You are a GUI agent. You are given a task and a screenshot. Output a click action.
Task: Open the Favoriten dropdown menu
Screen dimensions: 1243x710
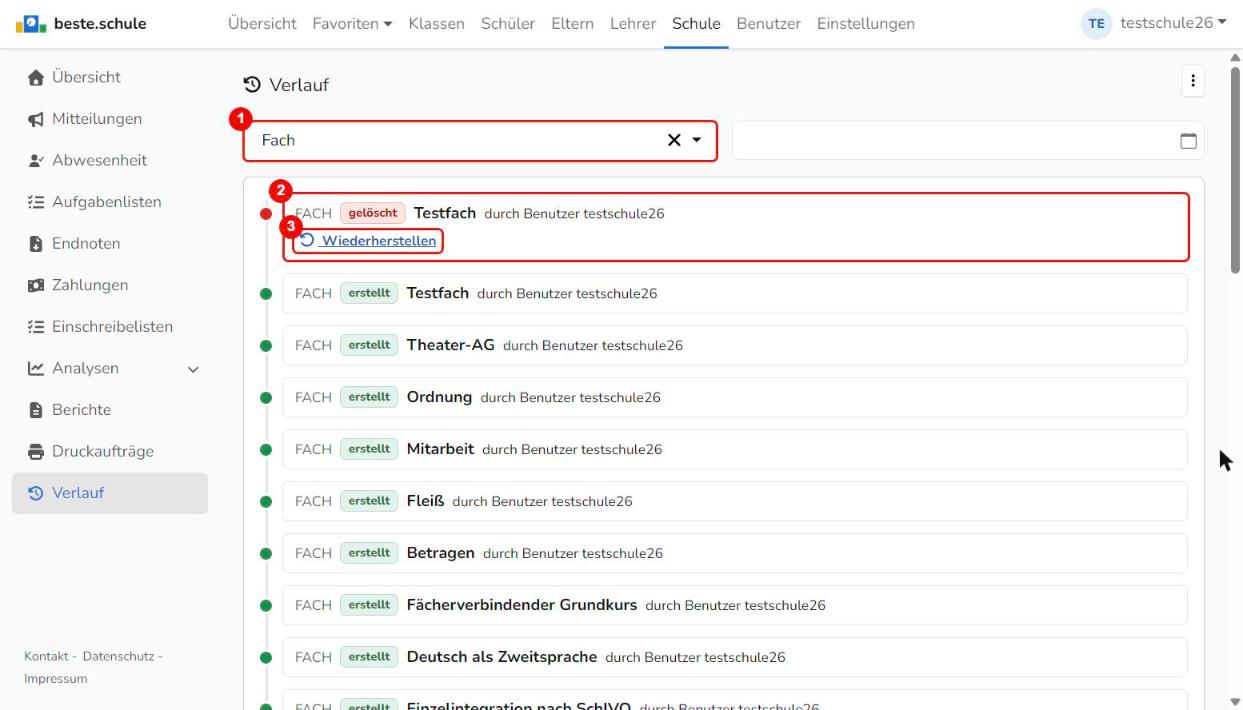pos(352,23)
